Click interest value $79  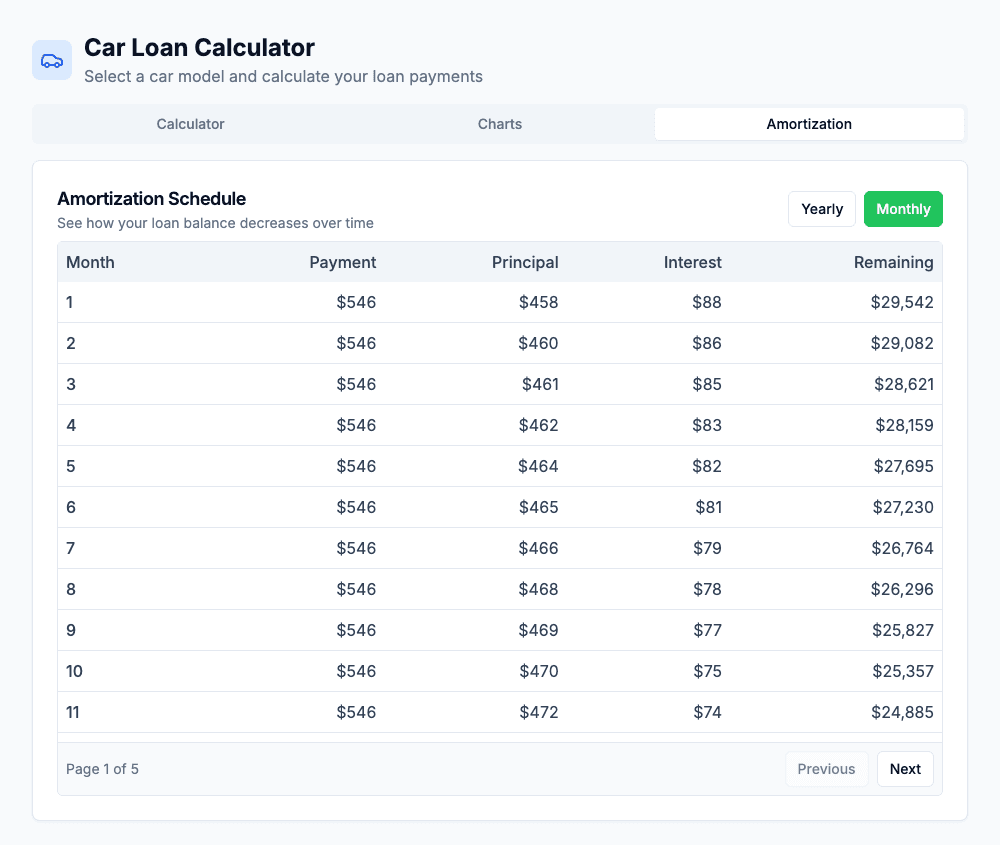coord(707,548)
